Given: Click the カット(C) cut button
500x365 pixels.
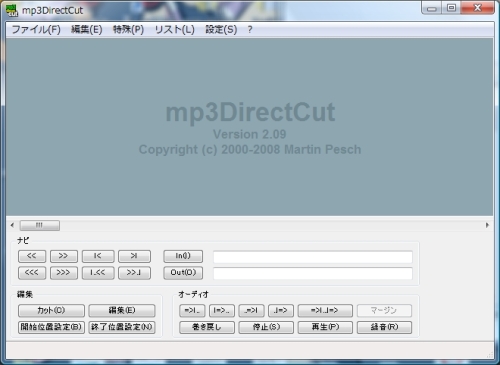Looking at the screenshot, I should pos(51,310).
